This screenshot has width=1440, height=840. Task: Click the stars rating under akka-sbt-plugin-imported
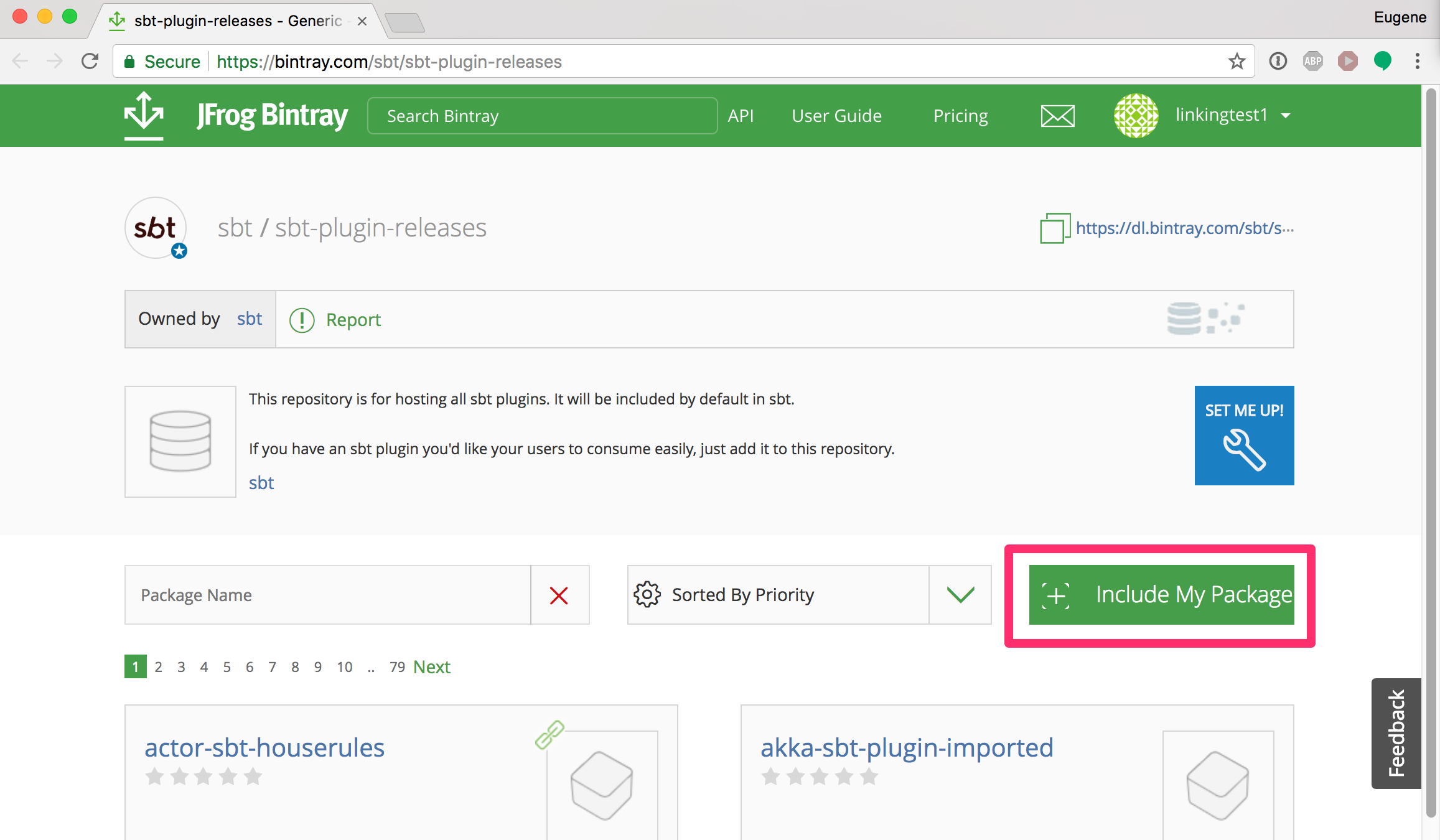point(820,777)
